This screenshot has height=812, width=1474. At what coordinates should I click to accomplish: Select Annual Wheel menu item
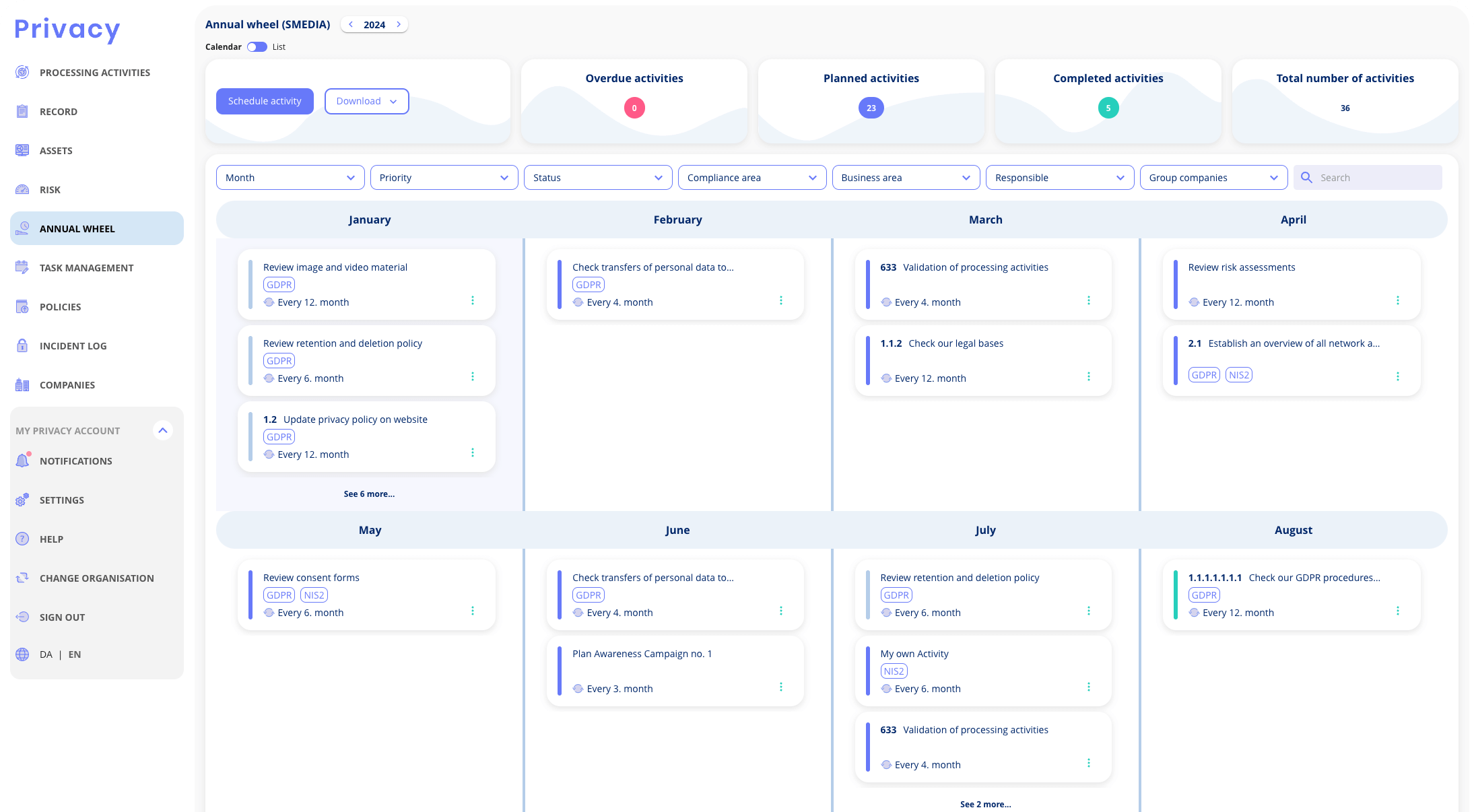pyautogui.click(x=97, y=228)
